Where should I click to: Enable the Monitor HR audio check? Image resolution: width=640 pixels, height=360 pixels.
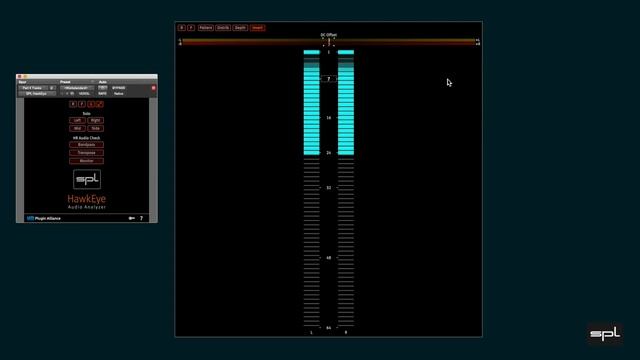pos(87,161)
